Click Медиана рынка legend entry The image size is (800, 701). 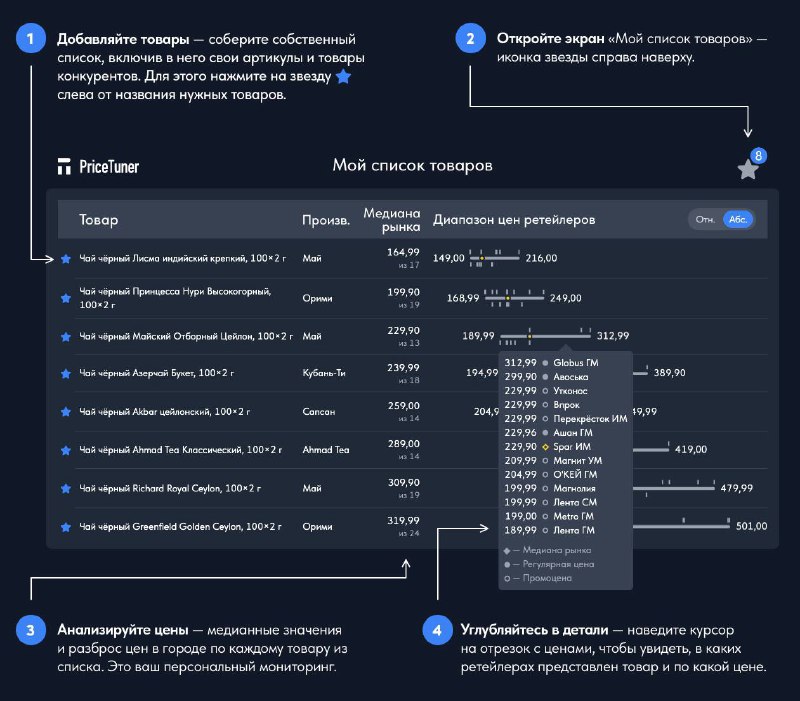pyautogui.click(x=547, y=550)
